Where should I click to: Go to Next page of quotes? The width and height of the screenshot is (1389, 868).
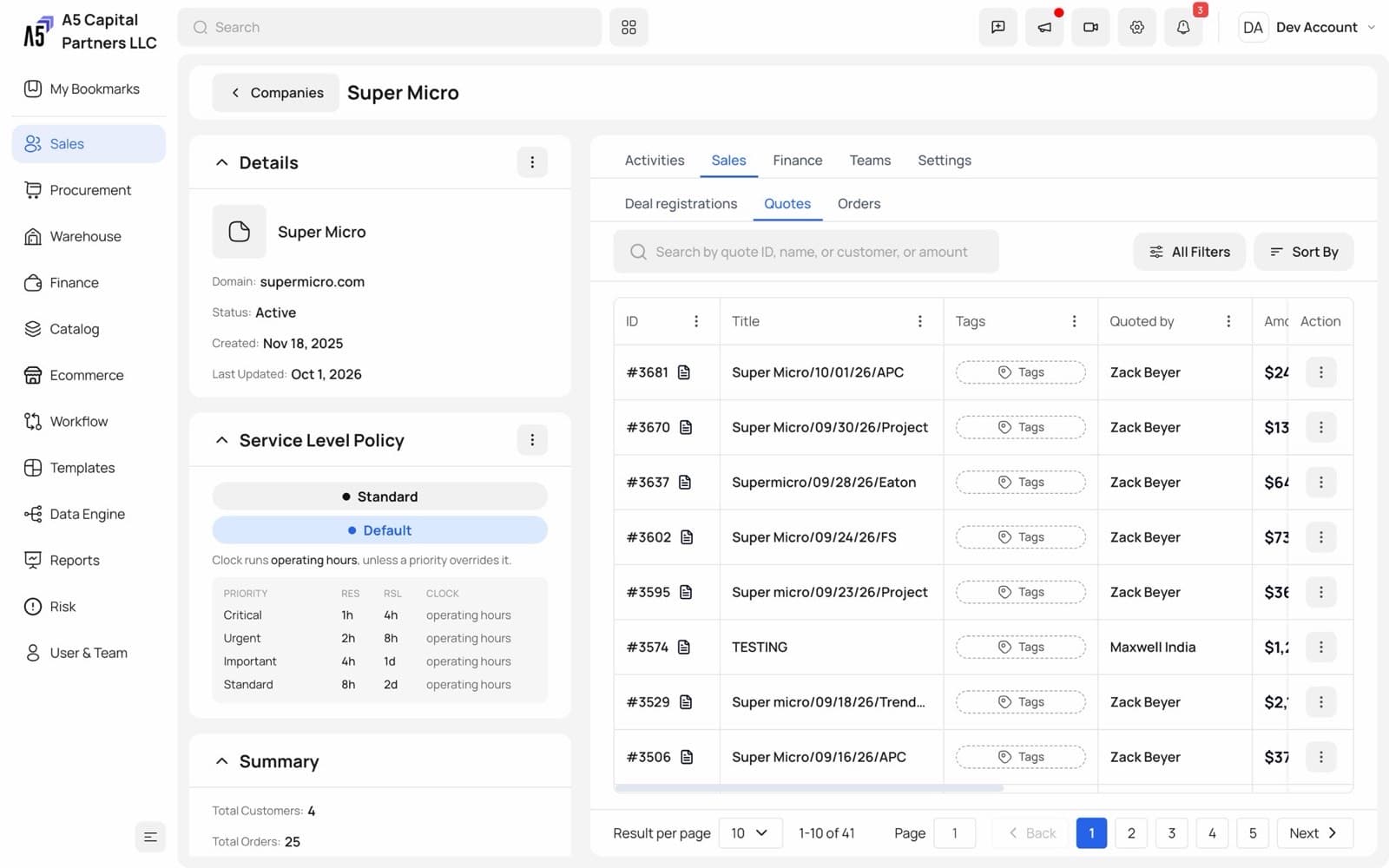(1314, 833)
